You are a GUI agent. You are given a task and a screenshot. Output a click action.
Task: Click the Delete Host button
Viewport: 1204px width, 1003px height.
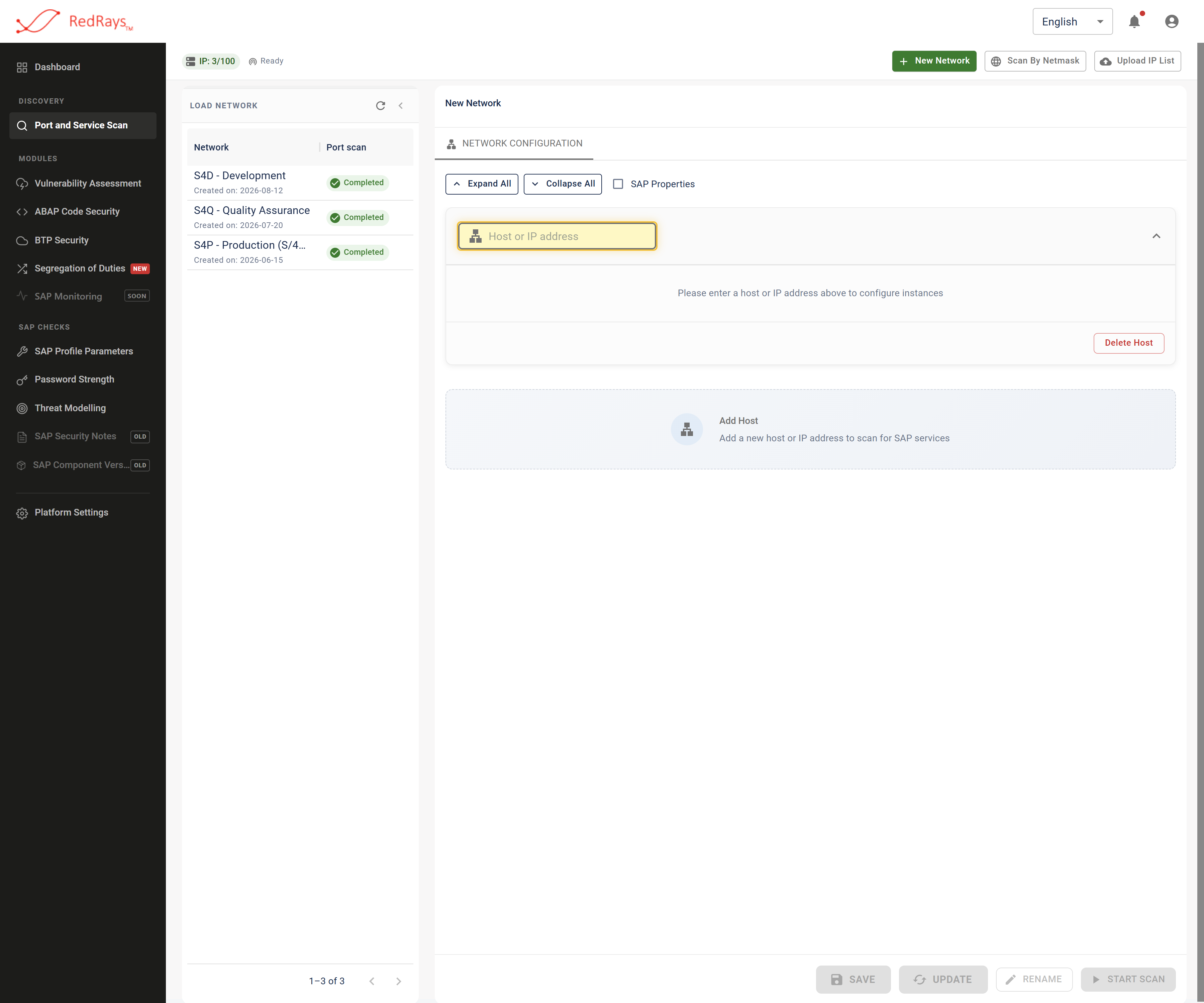click(x=1128, y=343)
